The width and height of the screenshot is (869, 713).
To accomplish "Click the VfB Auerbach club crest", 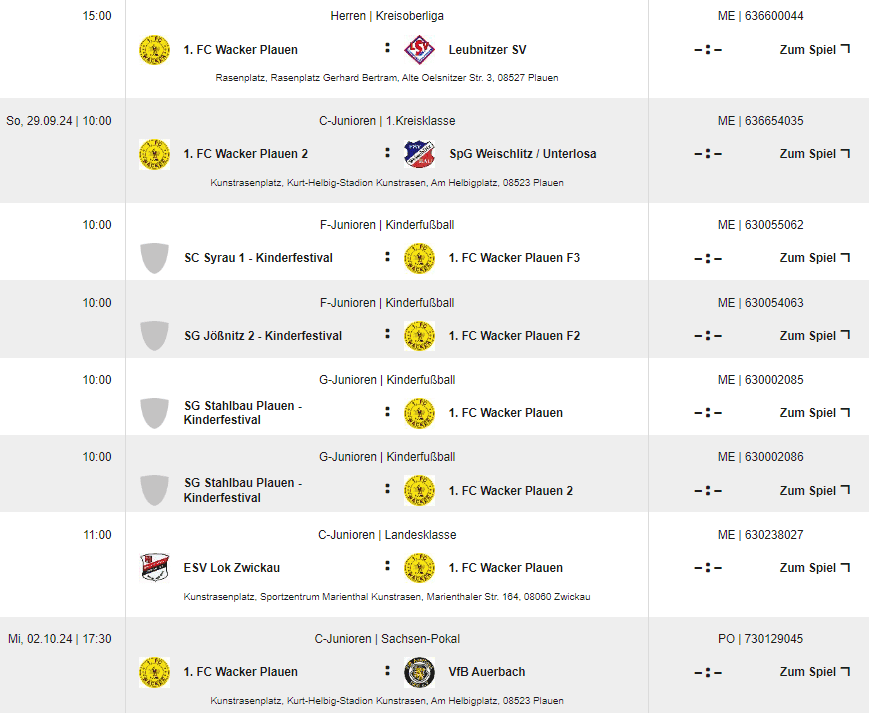I will [420, 672].
